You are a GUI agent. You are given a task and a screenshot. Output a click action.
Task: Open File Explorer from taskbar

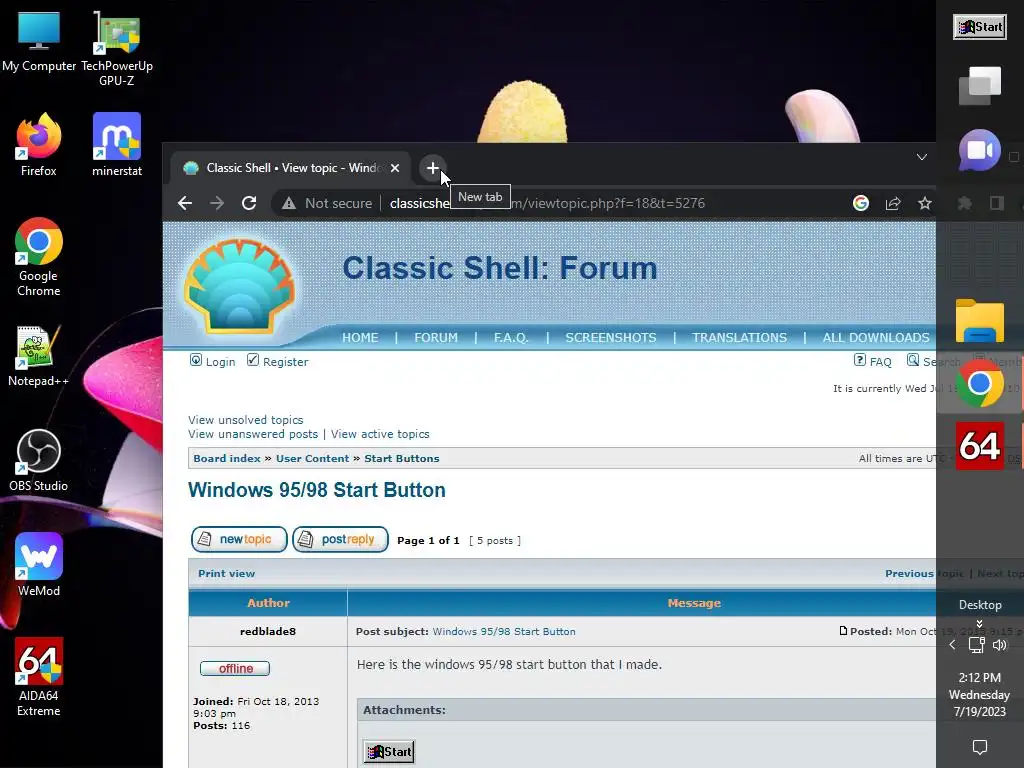(x=980, y=321)
